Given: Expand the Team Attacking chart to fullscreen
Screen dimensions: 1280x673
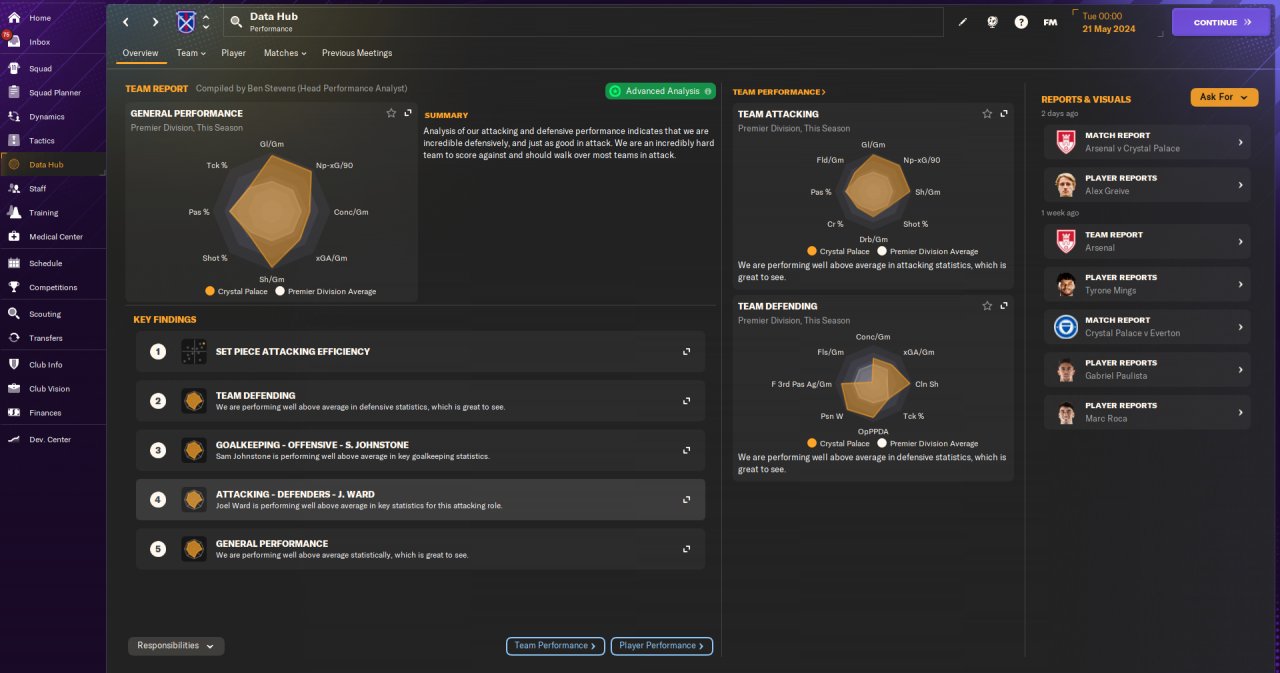Looking at the screenshot, I should [1004, 114].
